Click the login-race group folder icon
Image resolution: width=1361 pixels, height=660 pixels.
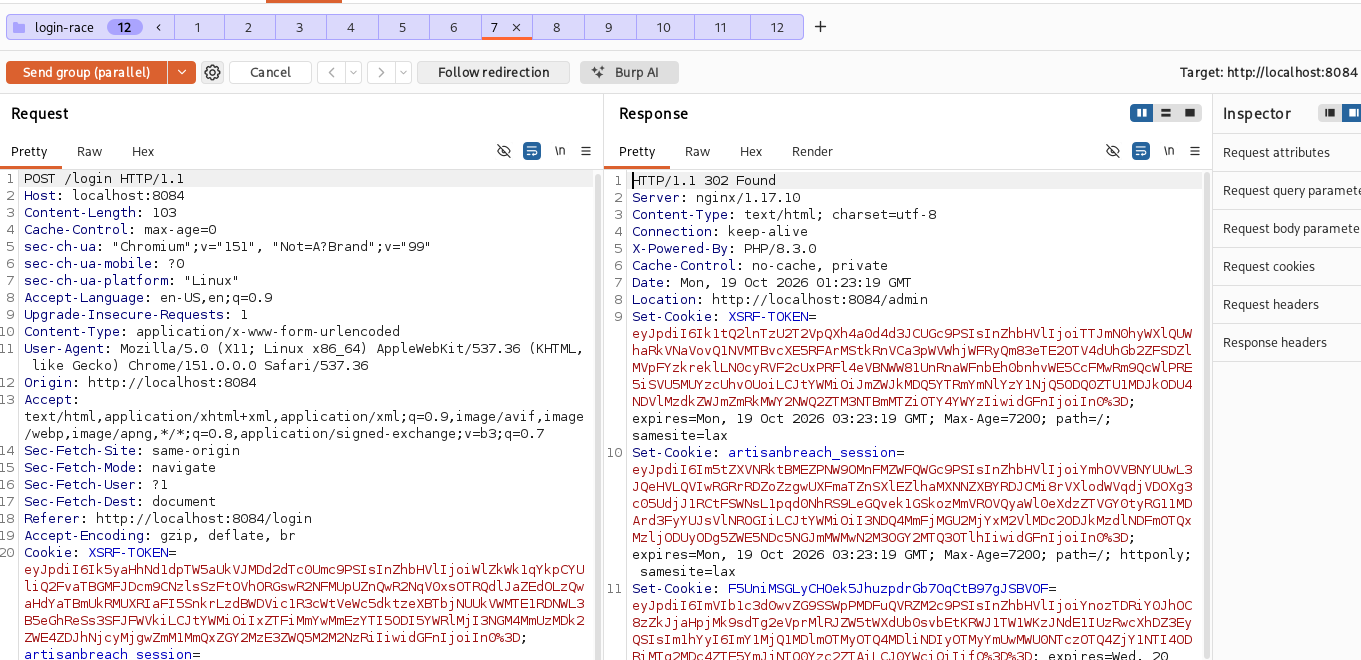click(x=19, y=28)
